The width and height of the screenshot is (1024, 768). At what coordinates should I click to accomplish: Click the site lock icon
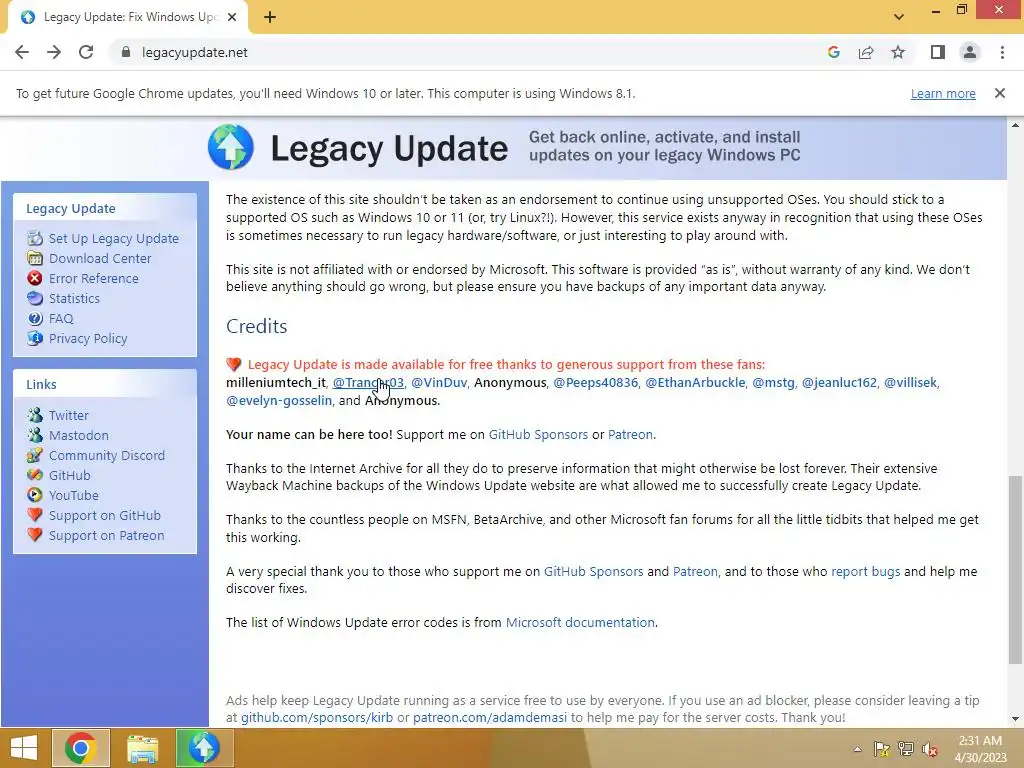click(x=126, y=52)
